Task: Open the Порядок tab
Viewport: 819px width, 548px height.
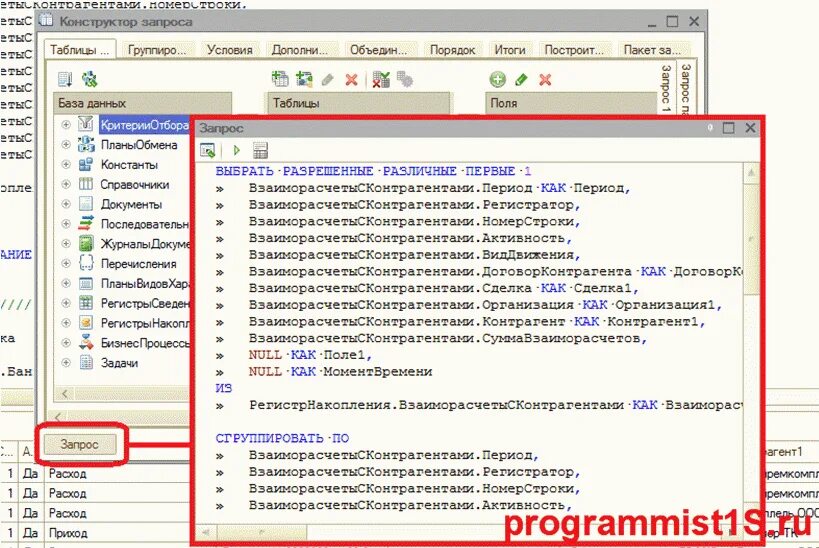Action: point(452,50)
